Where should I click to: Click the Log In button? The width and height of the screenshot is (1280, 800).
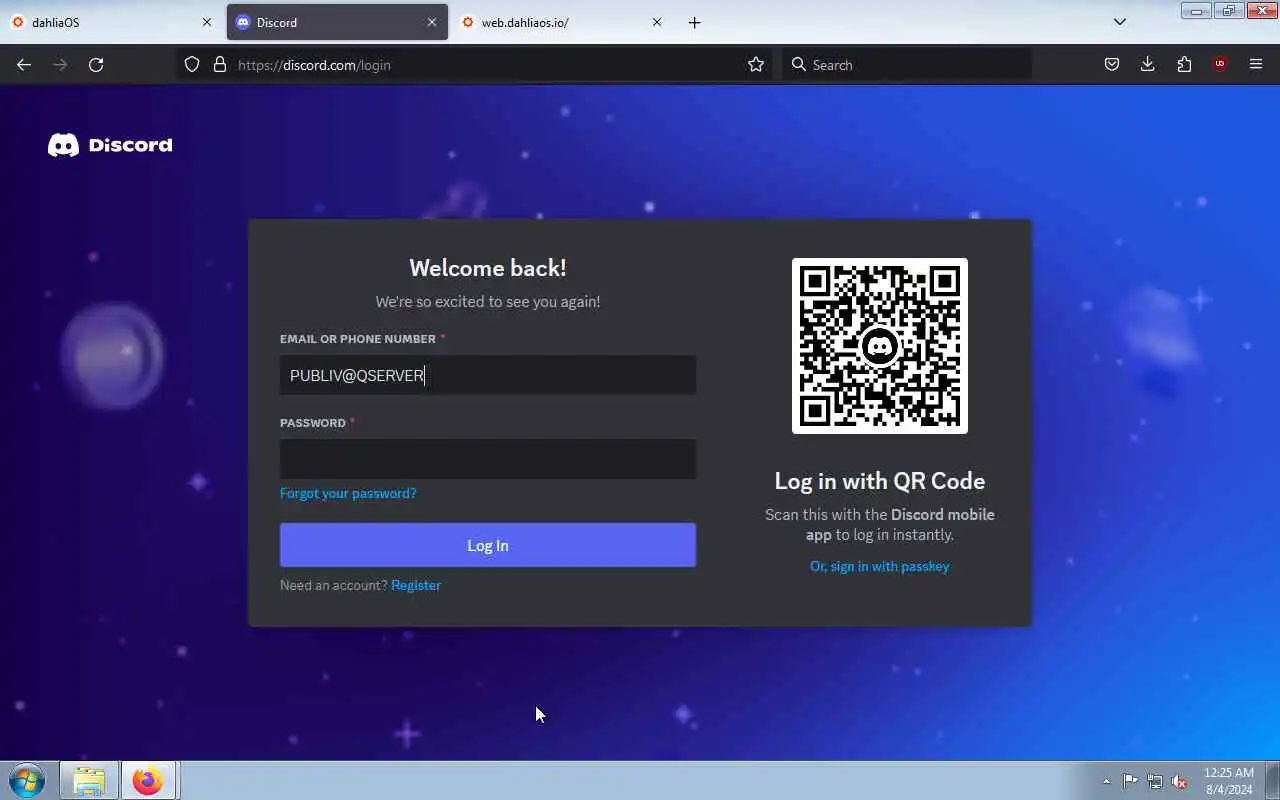click(x=488, y=545)
